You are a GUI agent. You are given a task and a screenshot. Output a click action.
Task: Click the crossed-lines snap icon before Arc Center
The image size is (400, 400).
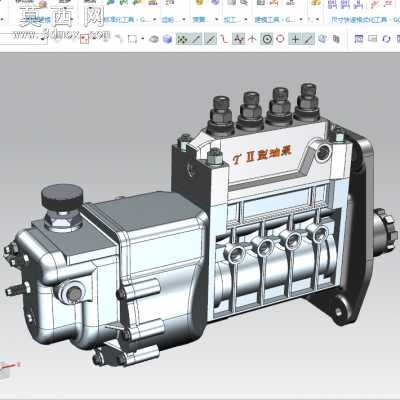tap(252, 39)
